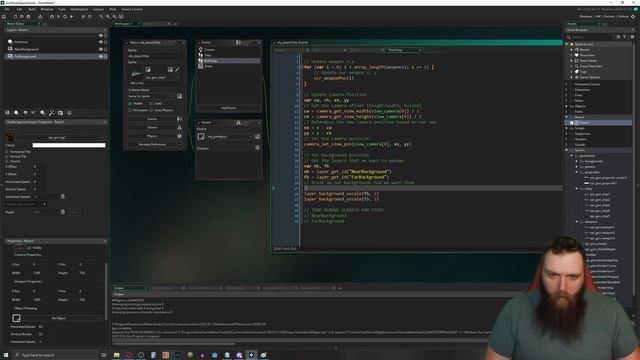Create a new asset layer
Image resolution: width=640 pixels, height=360 pixels.
click(42, 113)
